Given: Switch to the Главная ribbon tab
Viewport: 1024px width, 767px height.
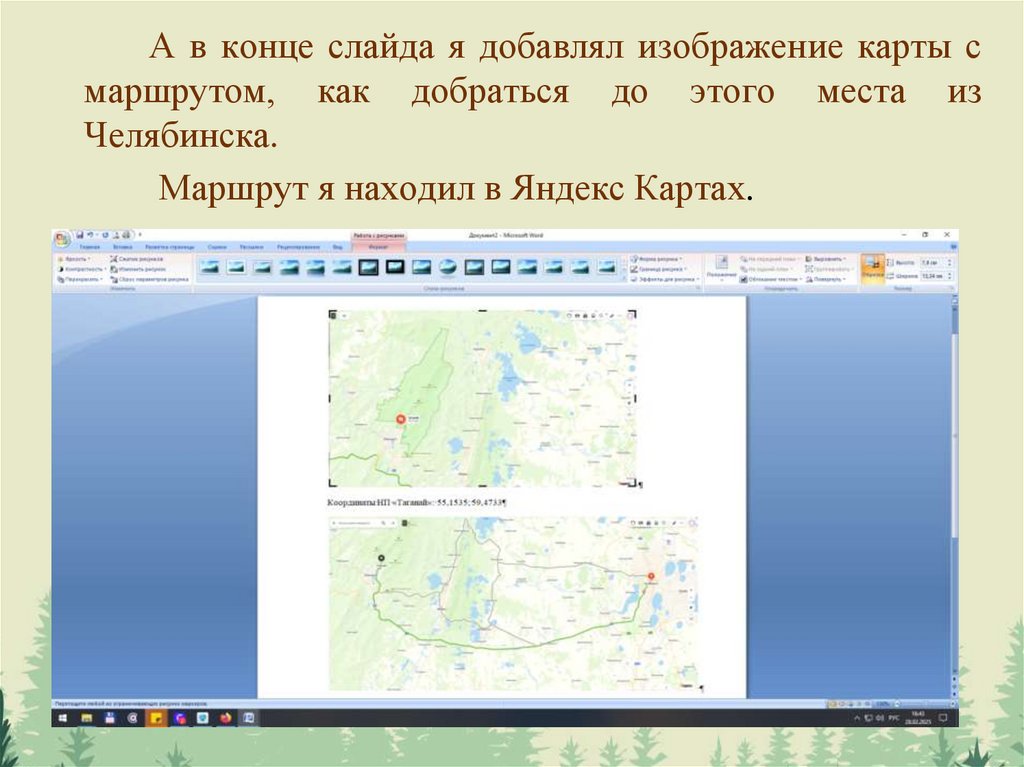Looking at the screenshot, I should 89,247.
